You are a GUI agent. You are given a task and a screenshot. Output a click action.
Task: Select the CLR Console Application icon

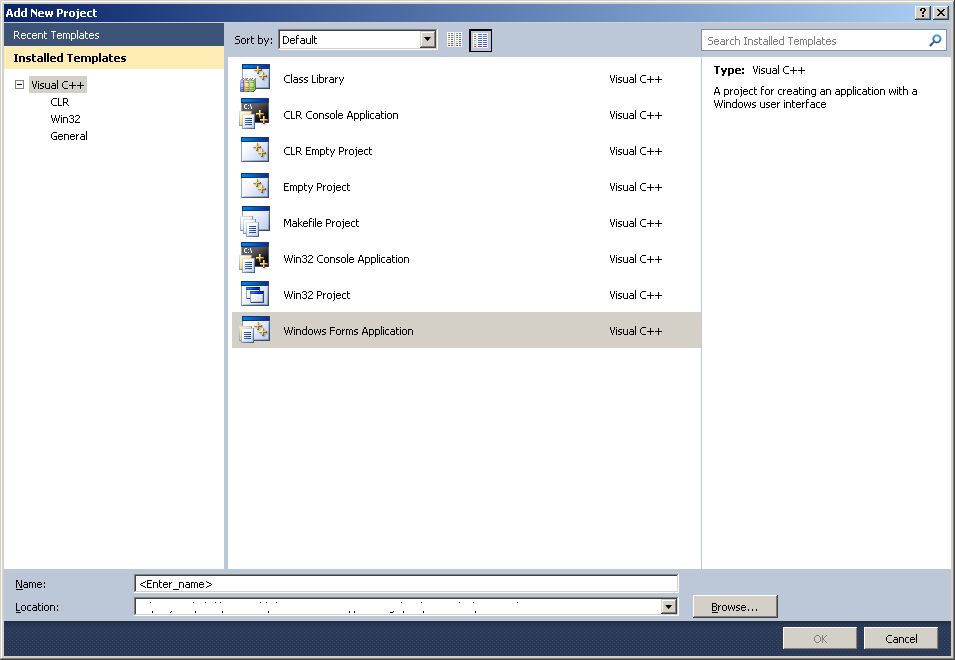(255, 114)
